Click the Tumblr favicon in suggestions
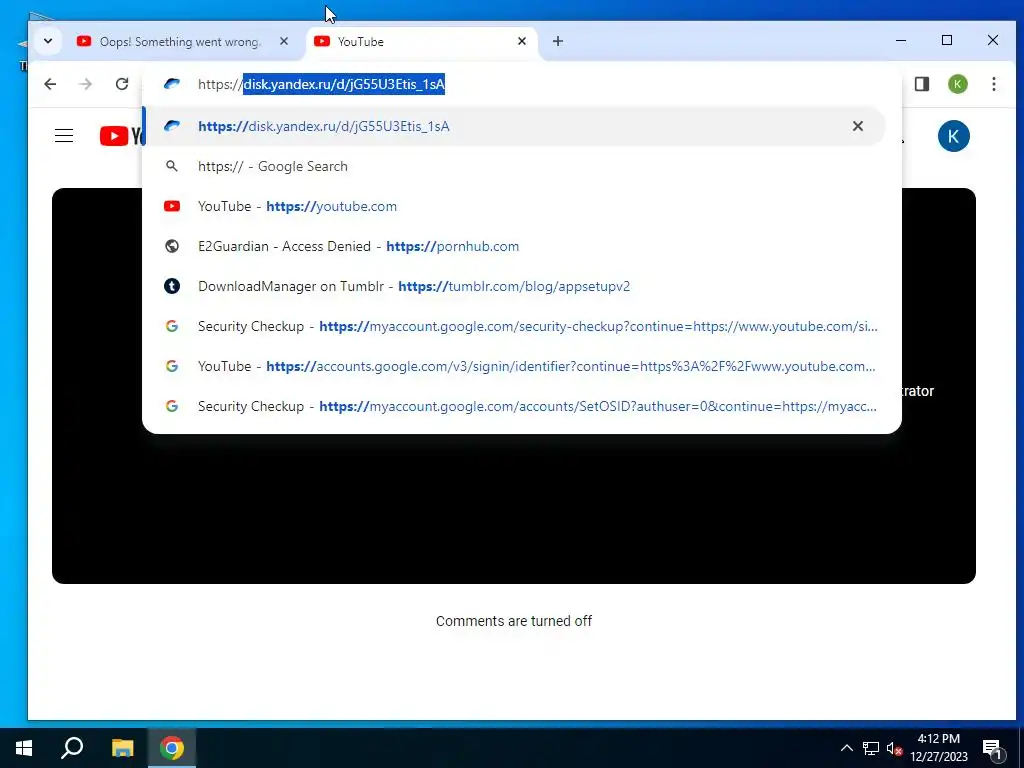 pos(172,286)
